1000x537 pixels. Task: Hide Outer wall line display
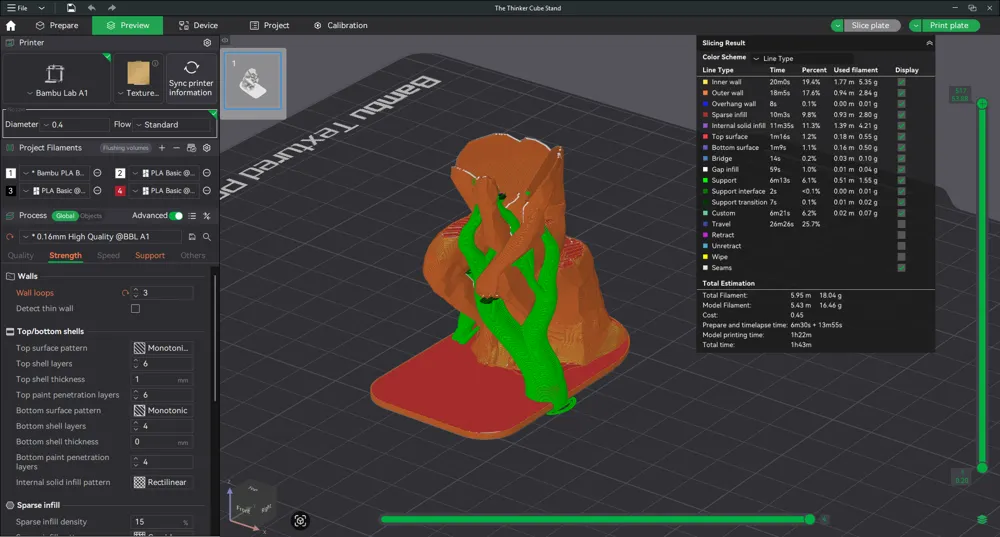point(901,93)
